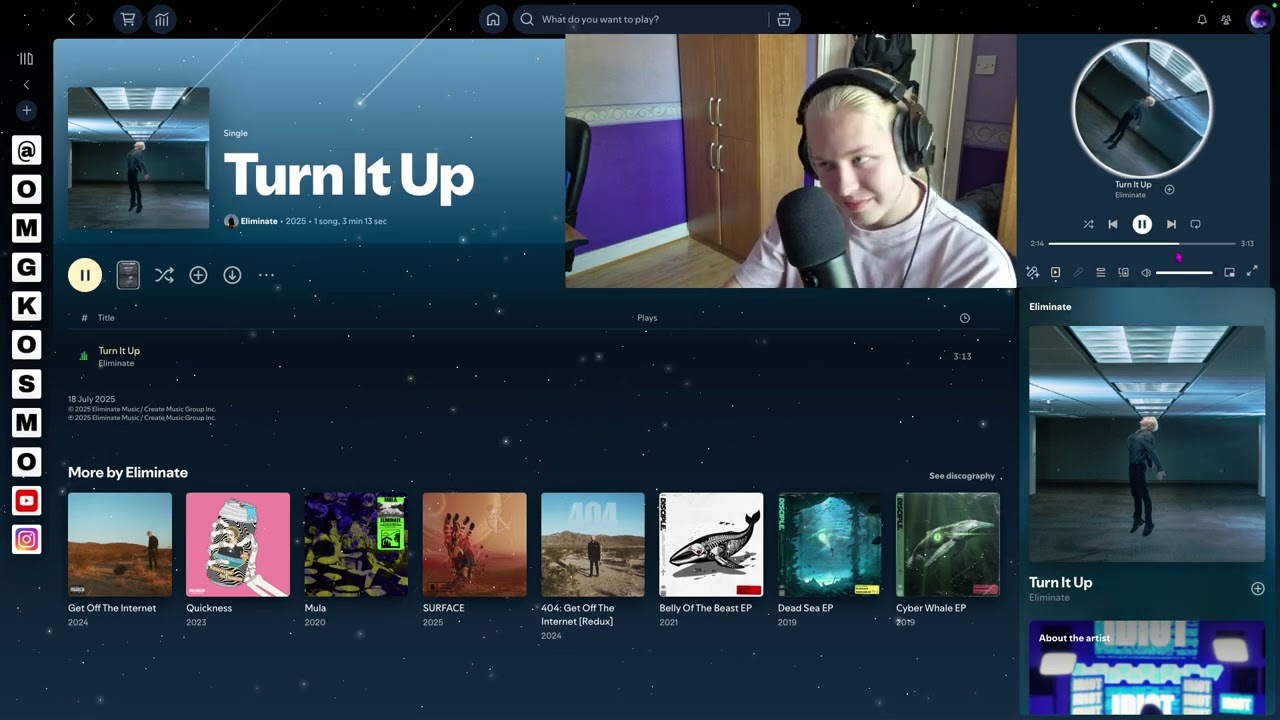Open the Belly Of The Beast EP card
Screen dimensions: 1280x720
711,560
